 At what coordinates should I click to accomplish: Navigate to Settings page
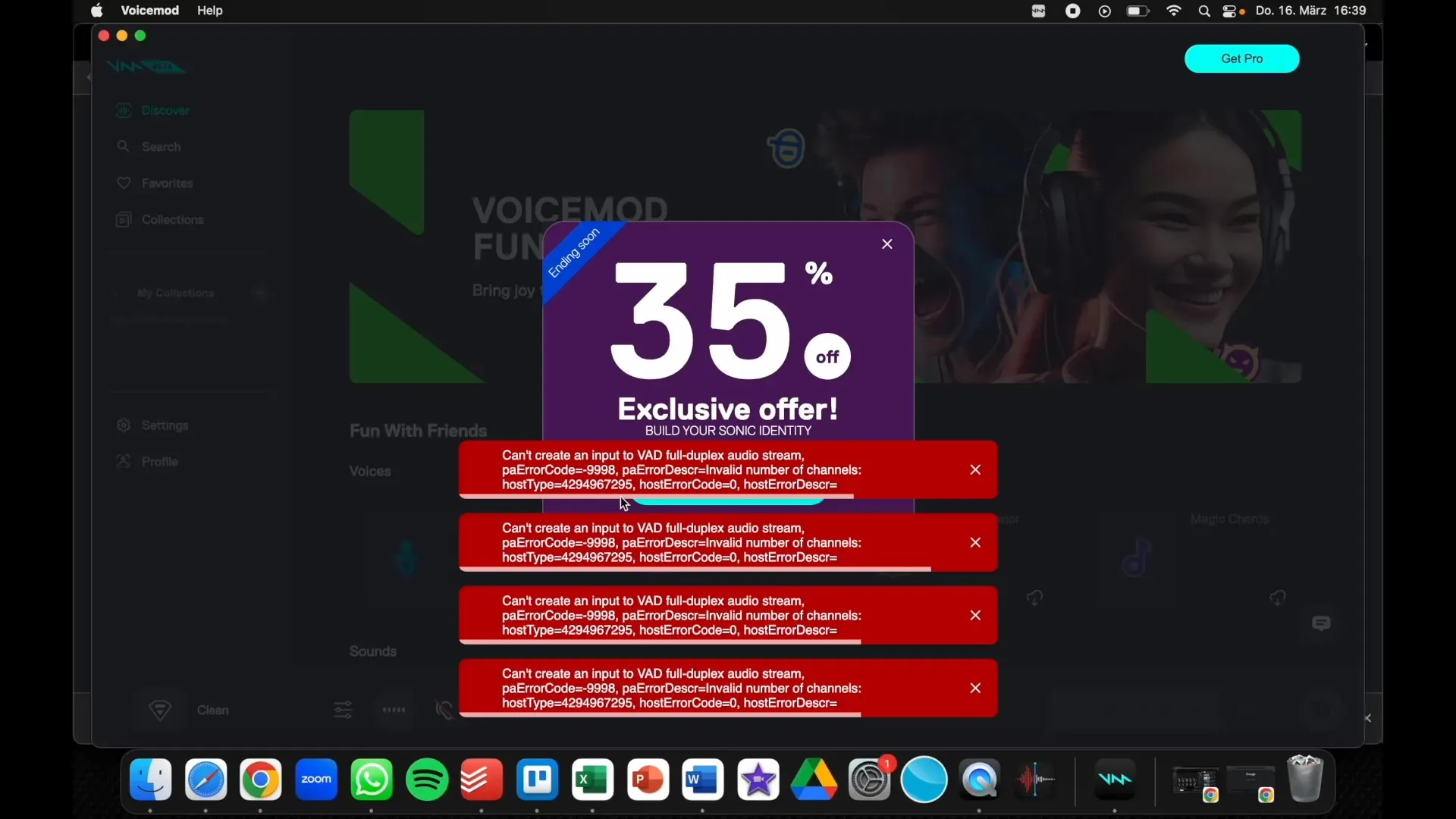[163, 425]
